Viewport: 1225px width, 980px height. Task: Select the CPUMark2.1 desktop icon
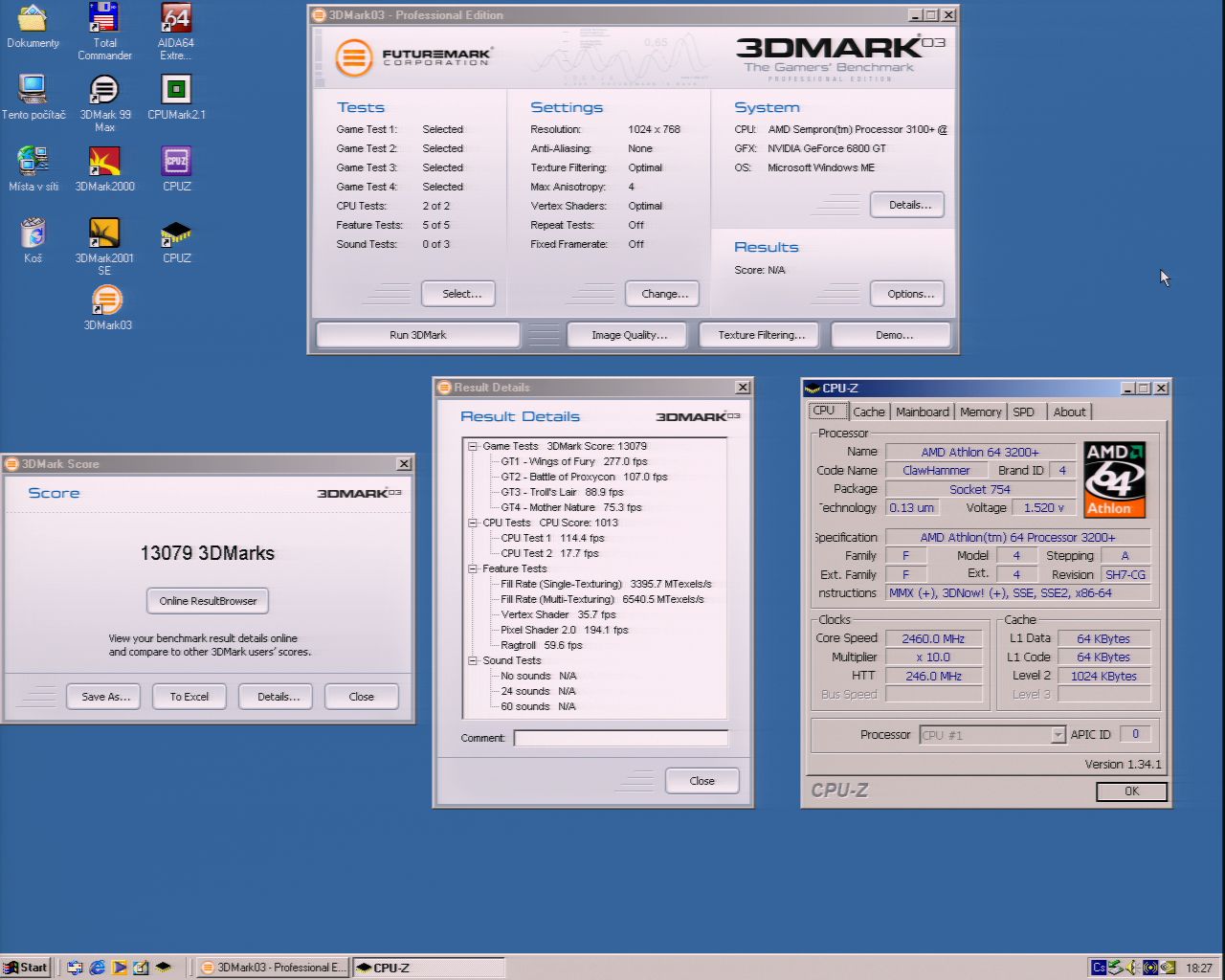coord(176,98)
